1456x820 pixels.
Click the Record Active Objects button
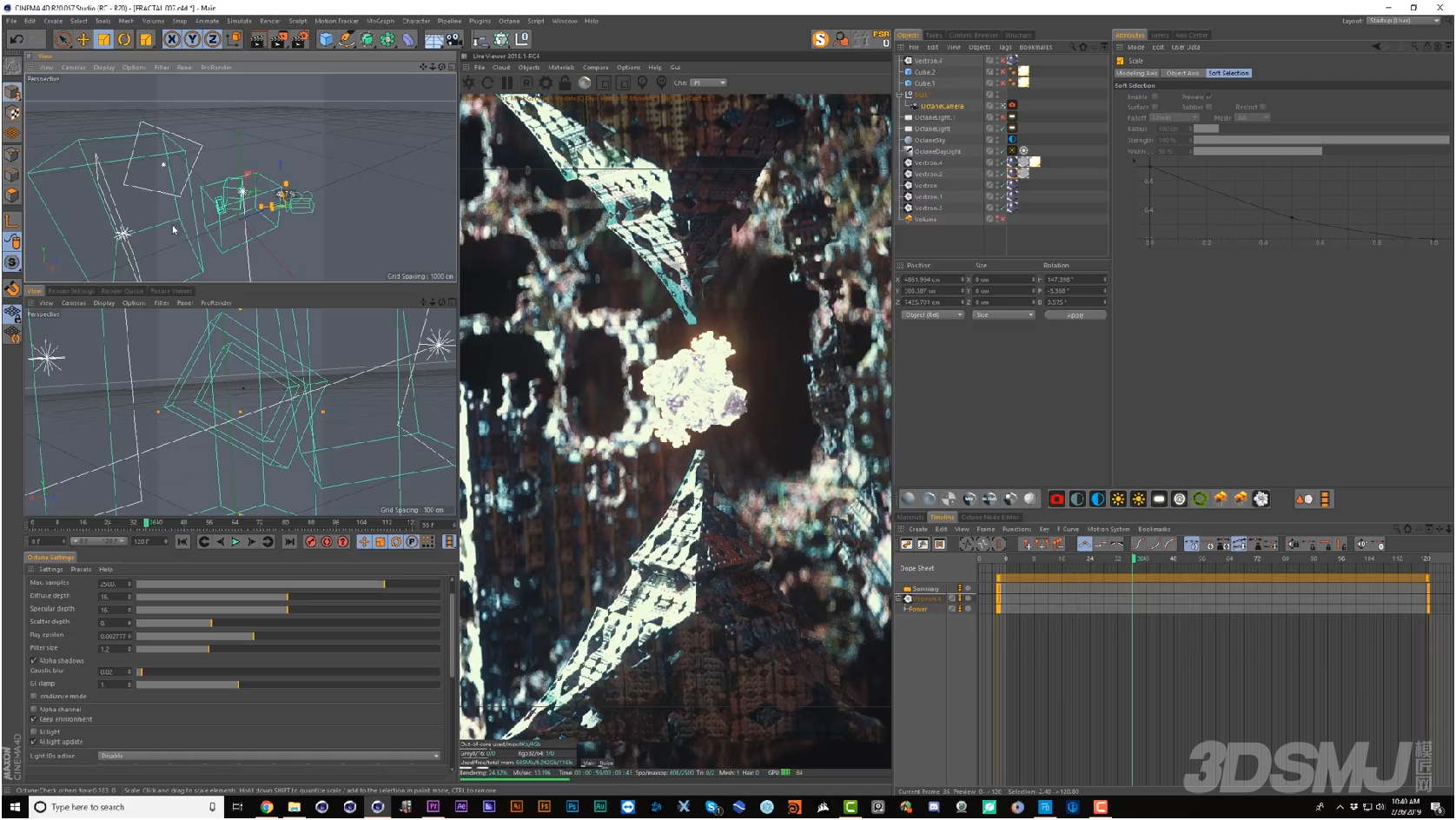(x=311, y=542)
